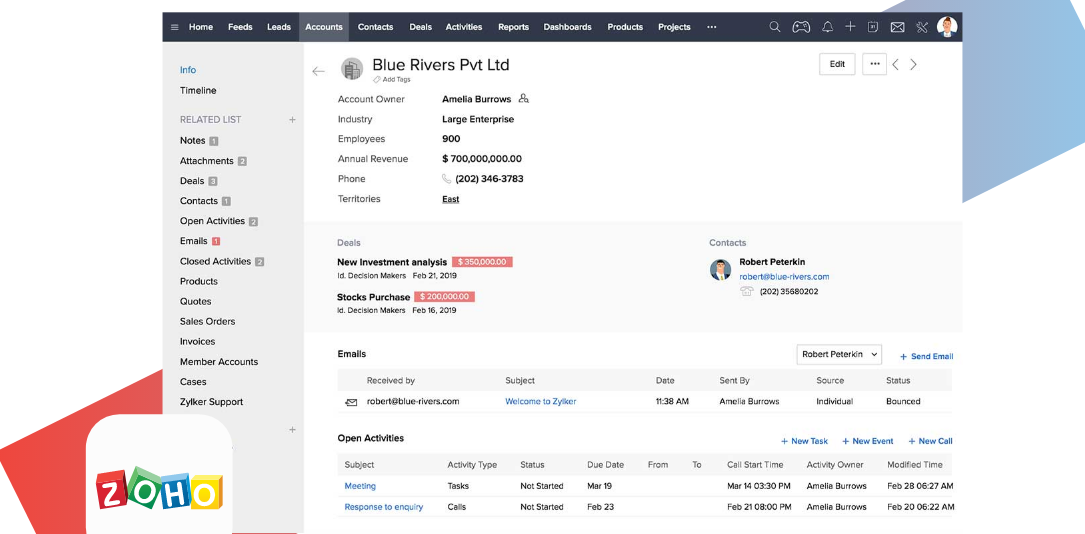This screenshot has height=534, width=1085.
Task: Click the New Event link
Action: pos(868,441)
